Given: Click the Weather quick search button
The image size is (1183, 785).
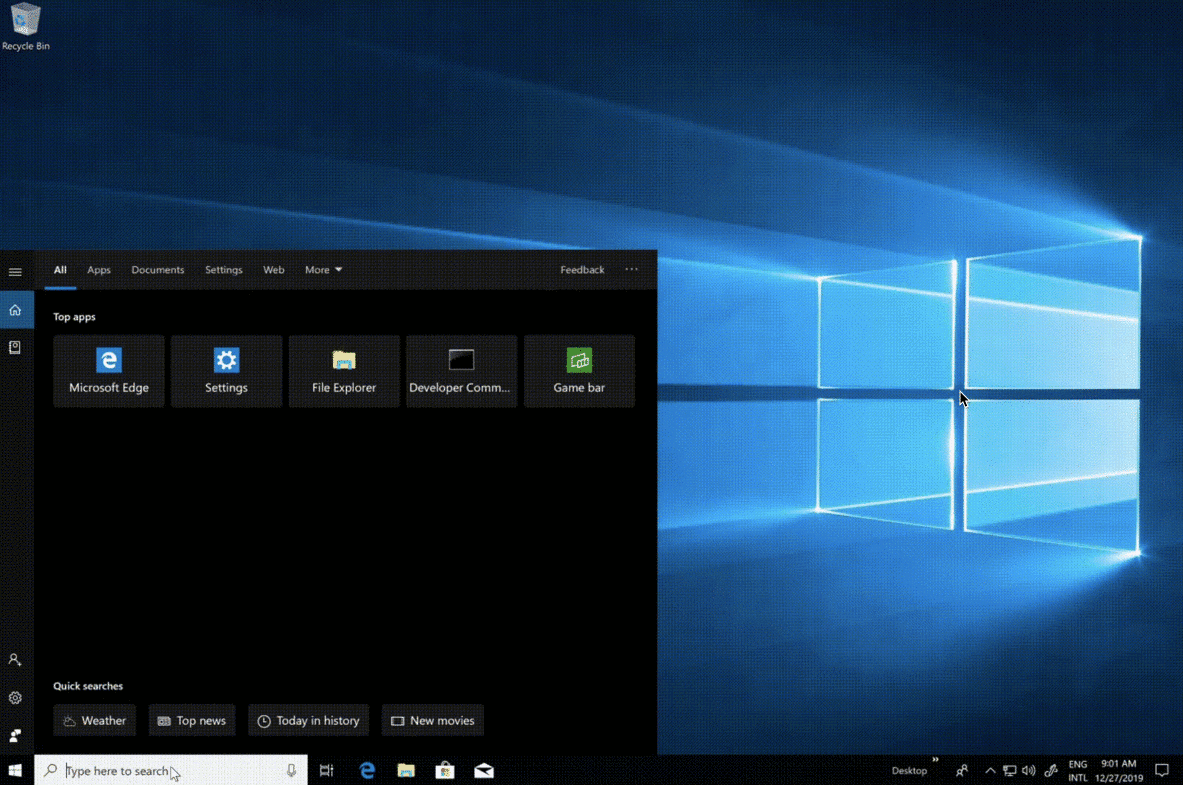Looking at the screenshot, I should coord(95,721).
